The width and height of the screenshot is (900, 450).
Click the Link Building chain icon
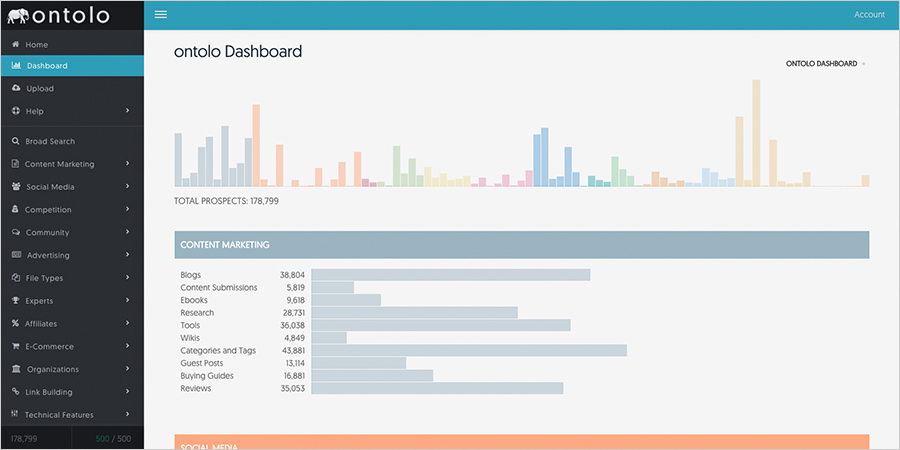(15, 392)
